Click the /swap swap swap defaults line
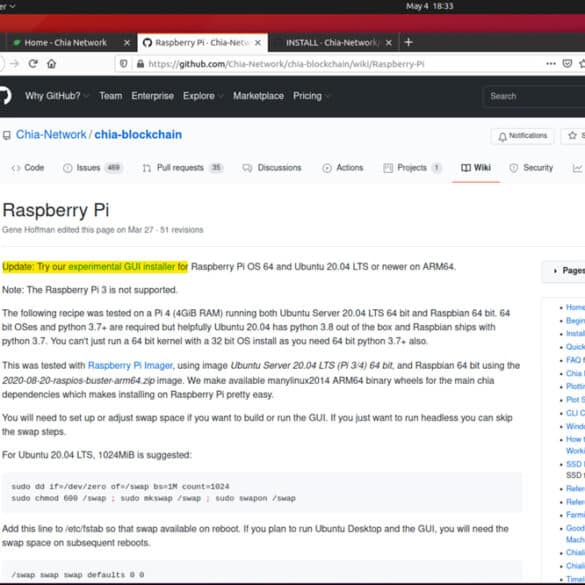The height and width of the screenshot is (585, 585). coord(78,575)
